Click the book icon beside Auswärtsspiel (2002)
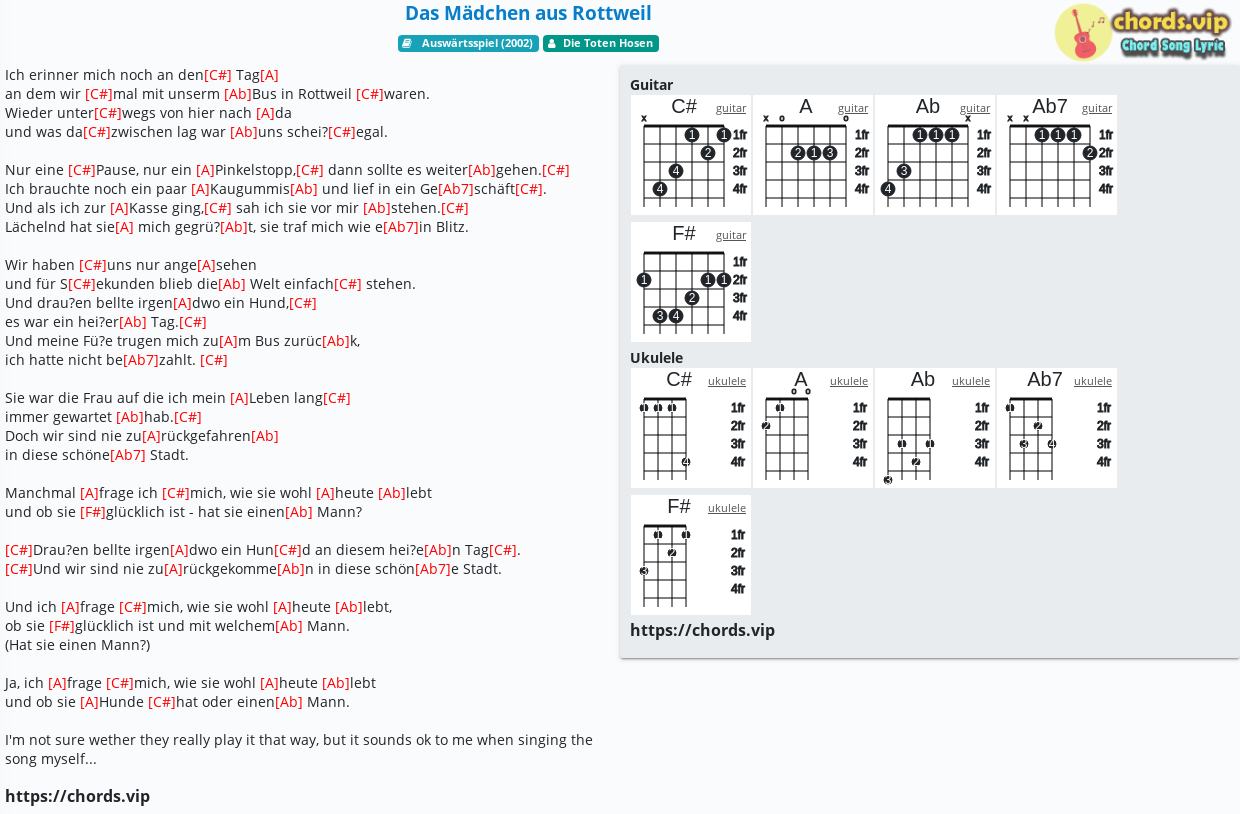Image resolution: width=1240 pixels, height=814 pixels. coord(407,44)
